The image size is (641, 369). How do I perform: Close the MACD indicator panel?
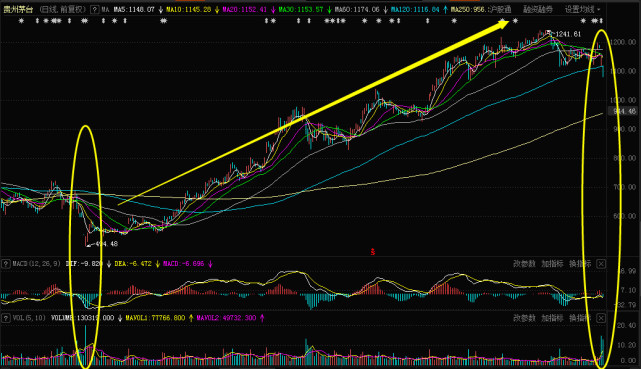coord(601,264)
